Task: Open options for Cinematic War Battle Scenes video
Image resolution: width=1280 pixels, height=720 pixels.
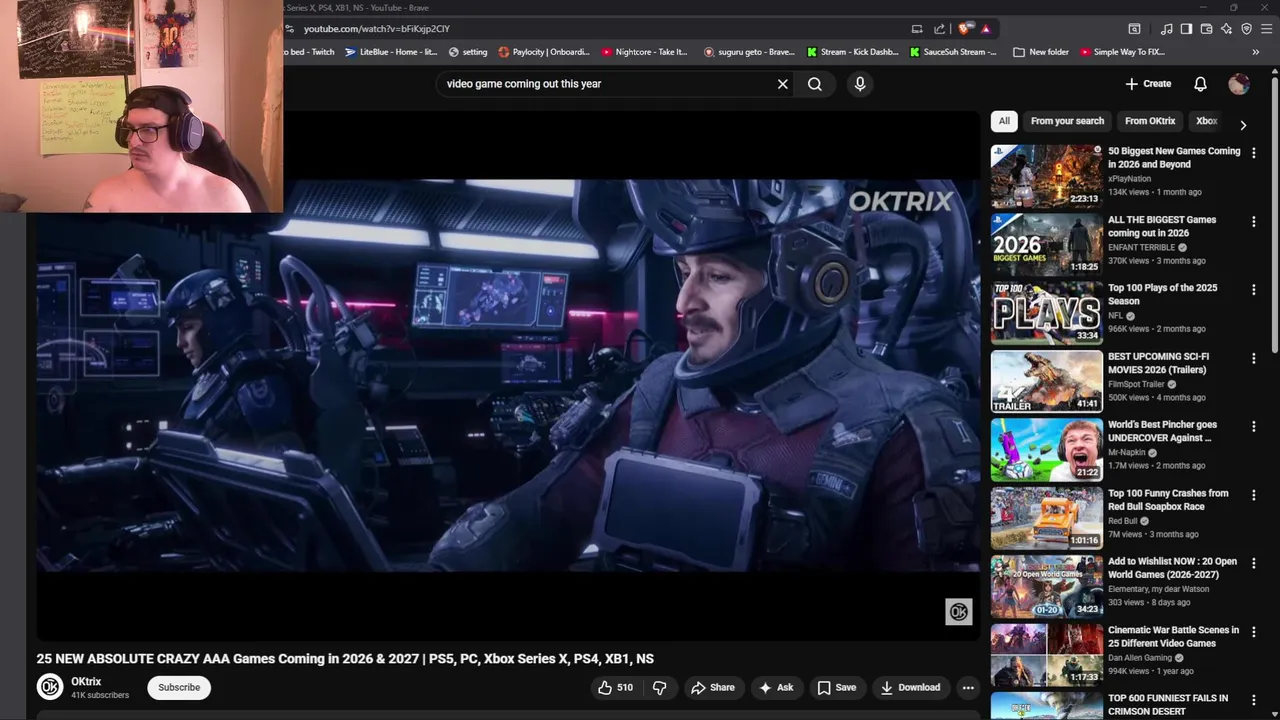Action: (1253, 632)
